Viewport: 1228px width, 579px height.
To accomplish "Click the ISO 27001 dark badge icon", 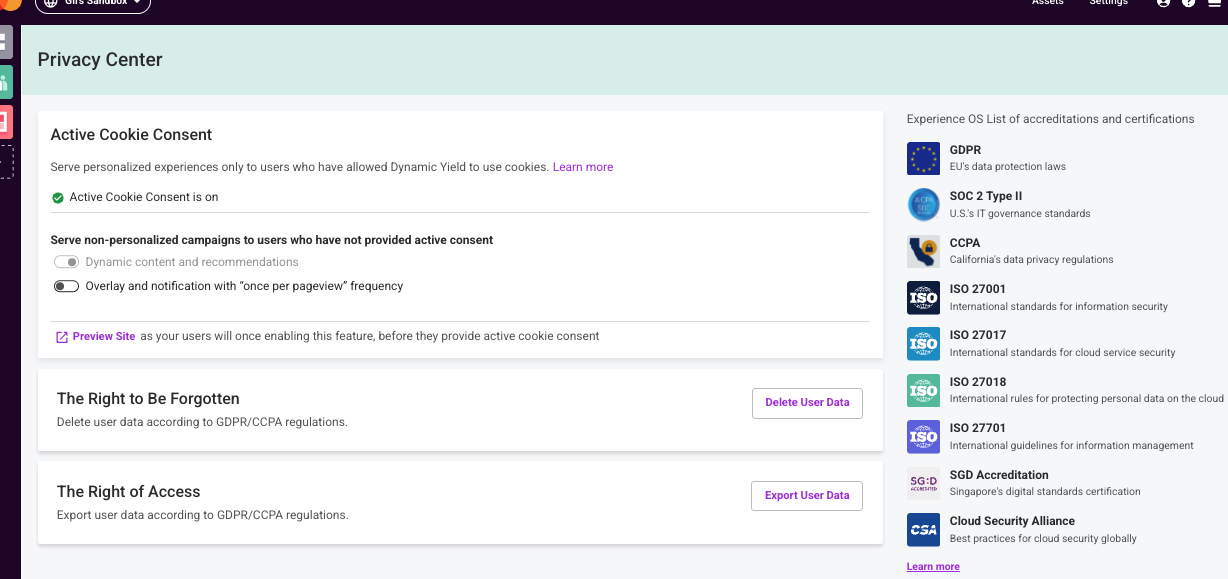I will click(x=923, y=298).
